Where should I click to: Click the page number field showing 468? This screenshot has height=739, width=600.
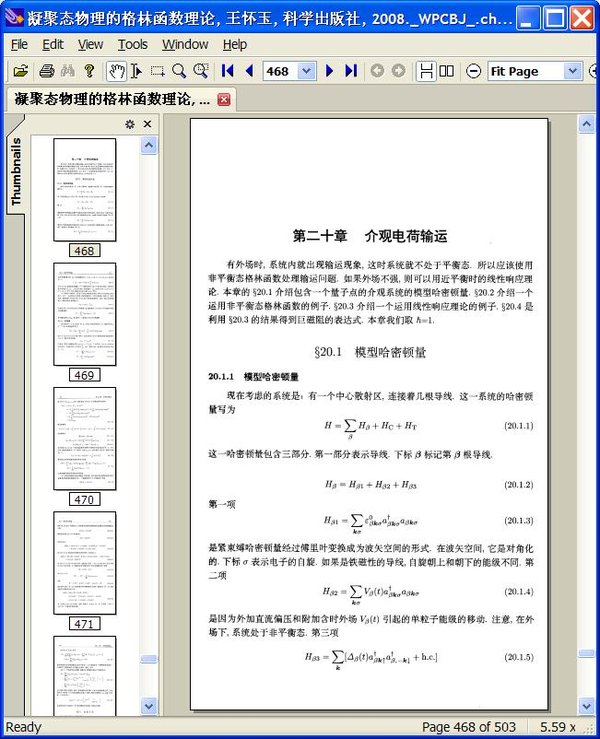pyautogui.click(x=281, y=71)
